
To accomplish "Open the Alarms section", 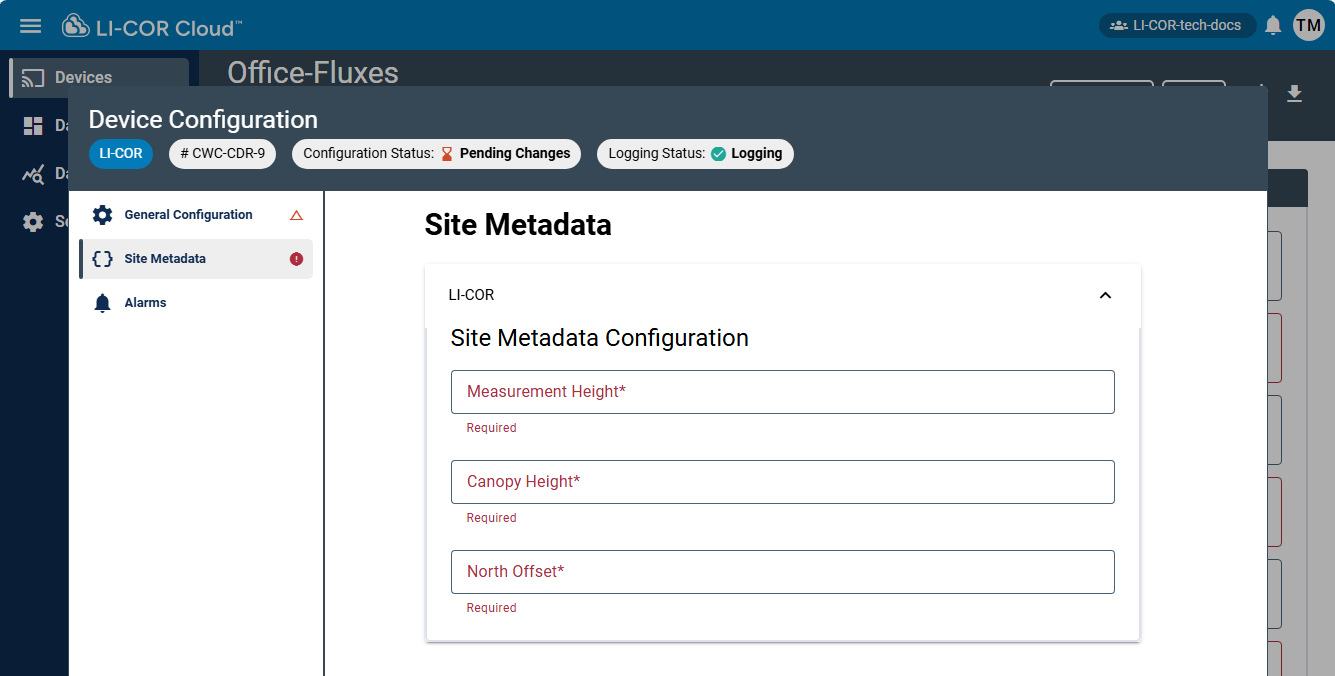I will (196, 303).
